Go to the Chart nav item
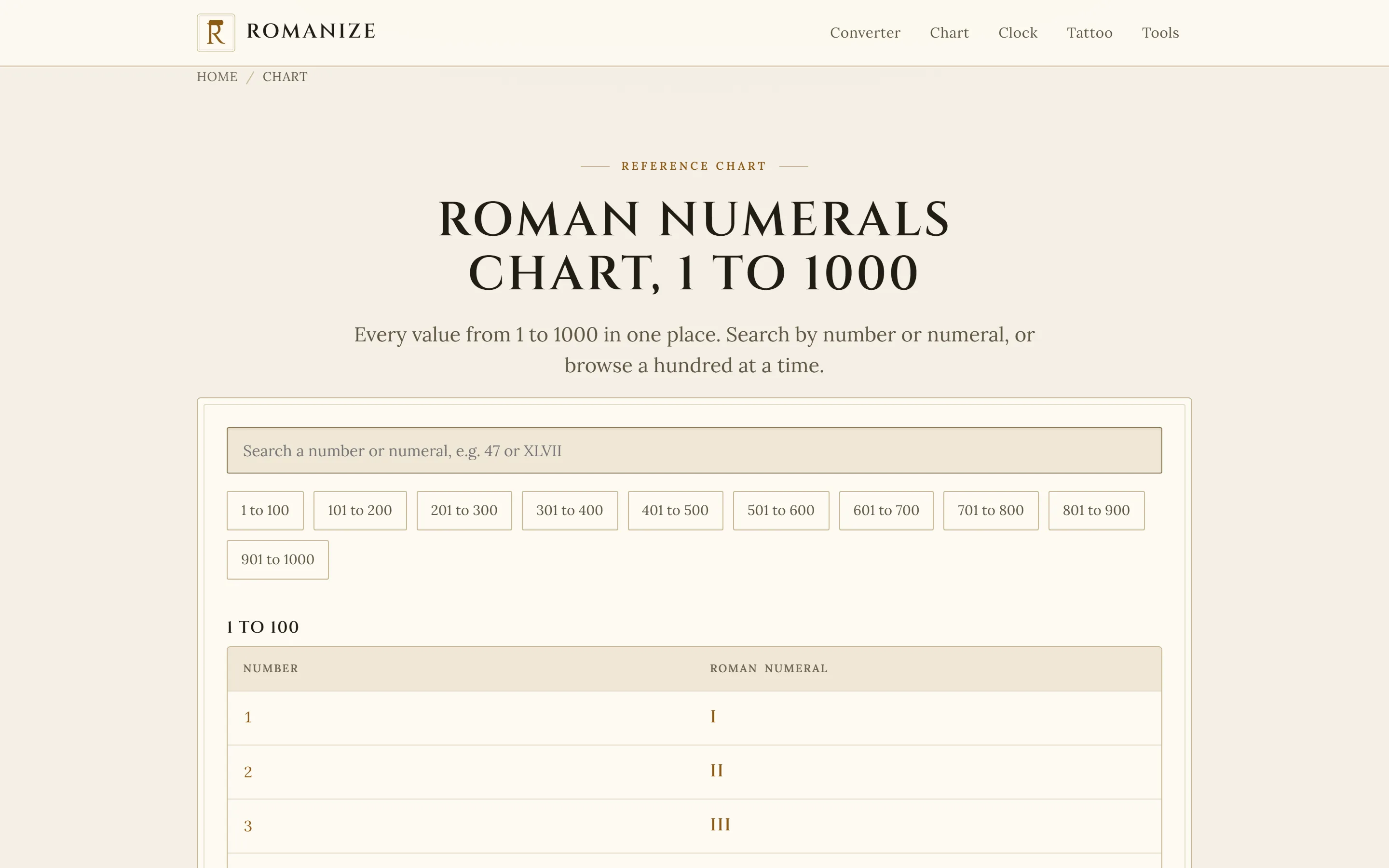1389x868 pixels. pos(949,33)
